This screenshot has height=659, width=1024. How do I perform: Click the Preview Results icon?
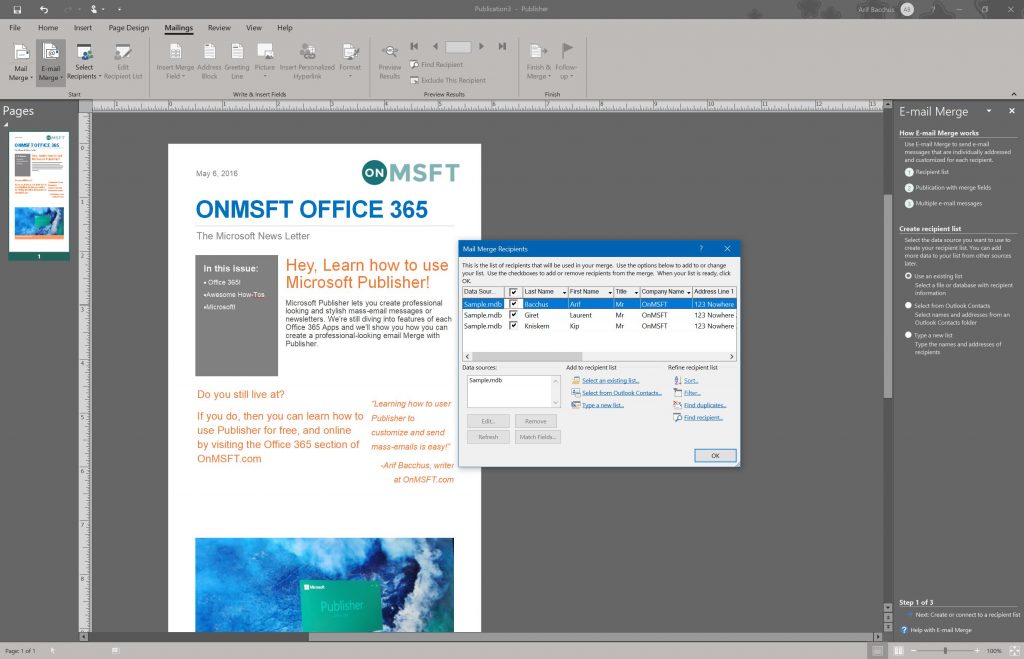pyautogui.click(x=389, y=50)
